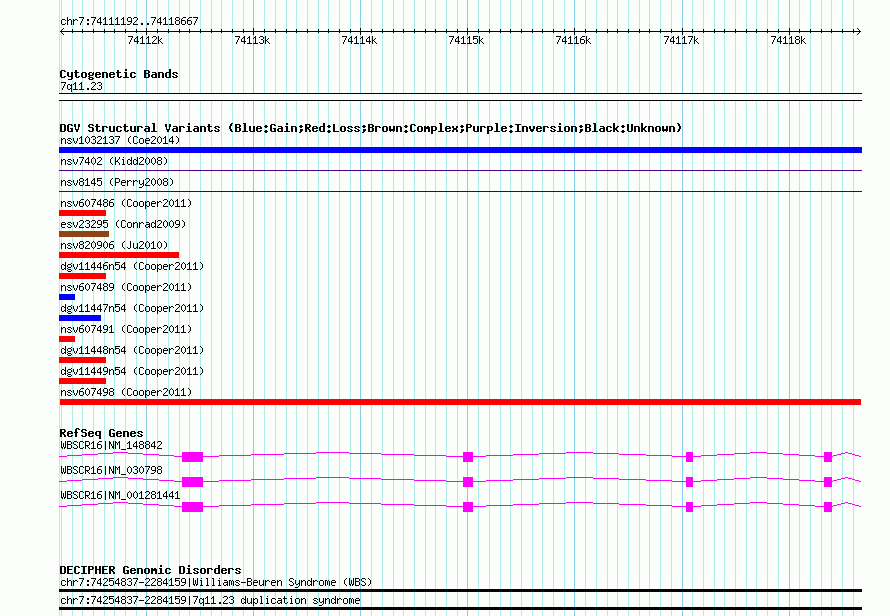Select the dgv11449n54 red loss bar

pyautogui.click(x=82, y=381)
